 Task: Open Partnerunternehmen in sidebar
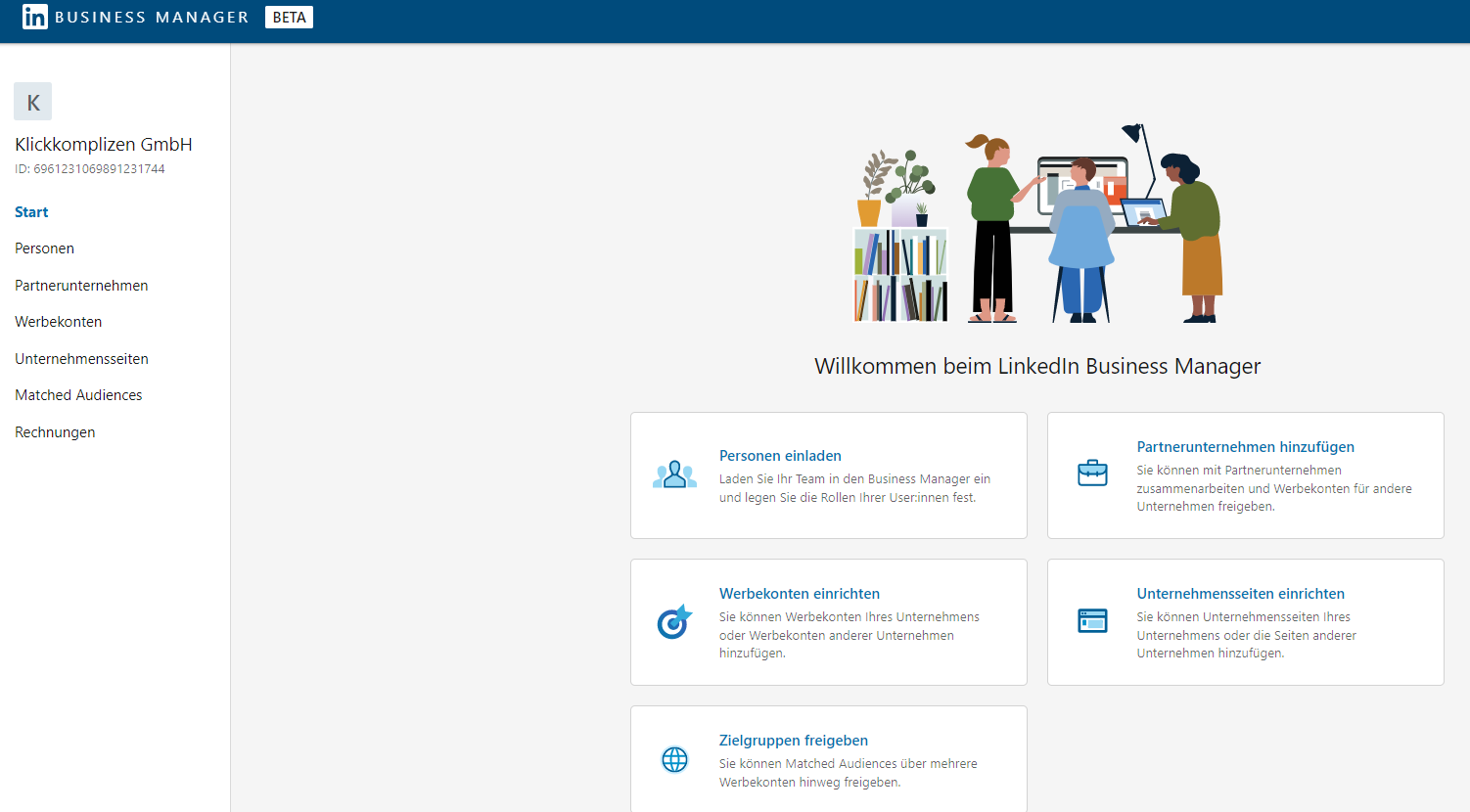[81, 286]
